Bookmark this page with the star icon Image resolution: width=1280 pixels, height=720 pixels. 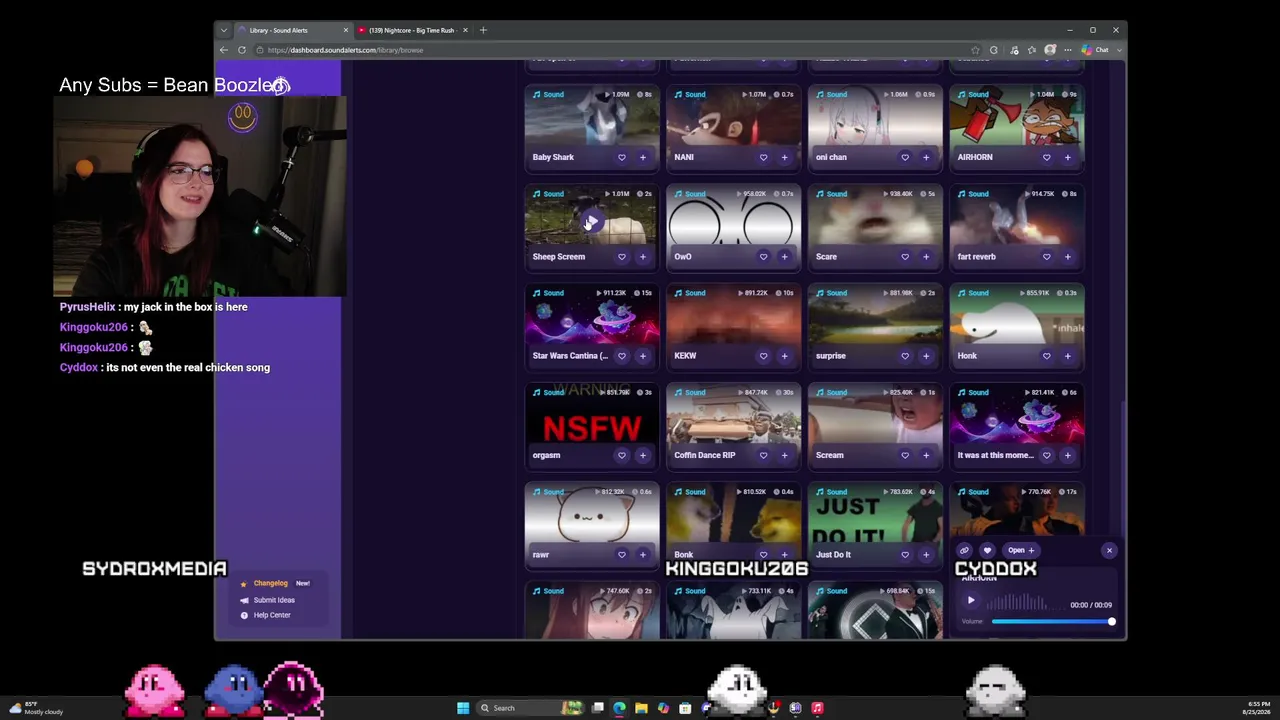click(x=975, y=50)
